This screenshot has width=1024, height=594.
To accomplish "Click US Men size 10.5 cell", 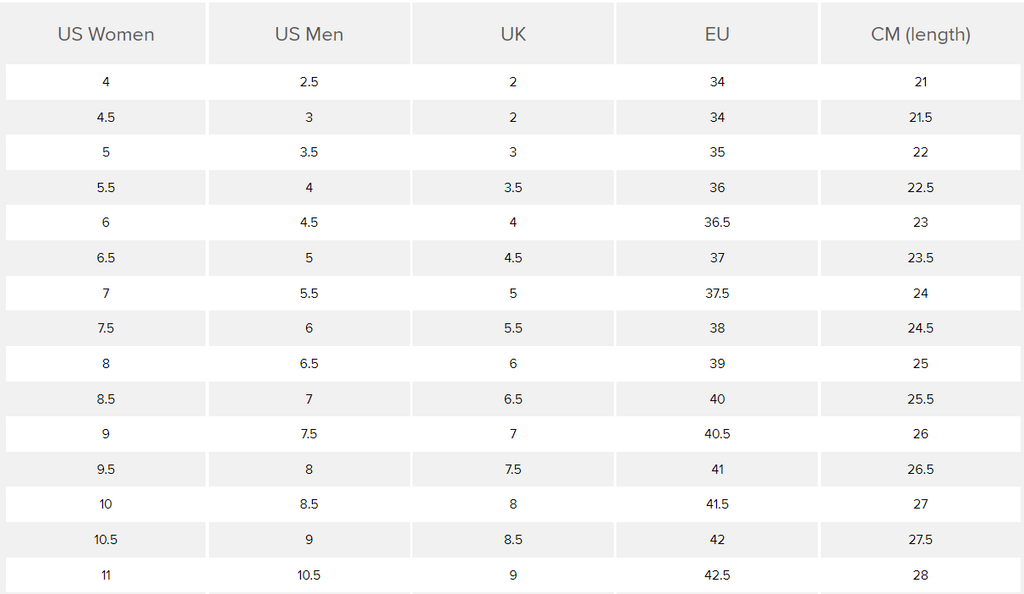I will [309, 575].
